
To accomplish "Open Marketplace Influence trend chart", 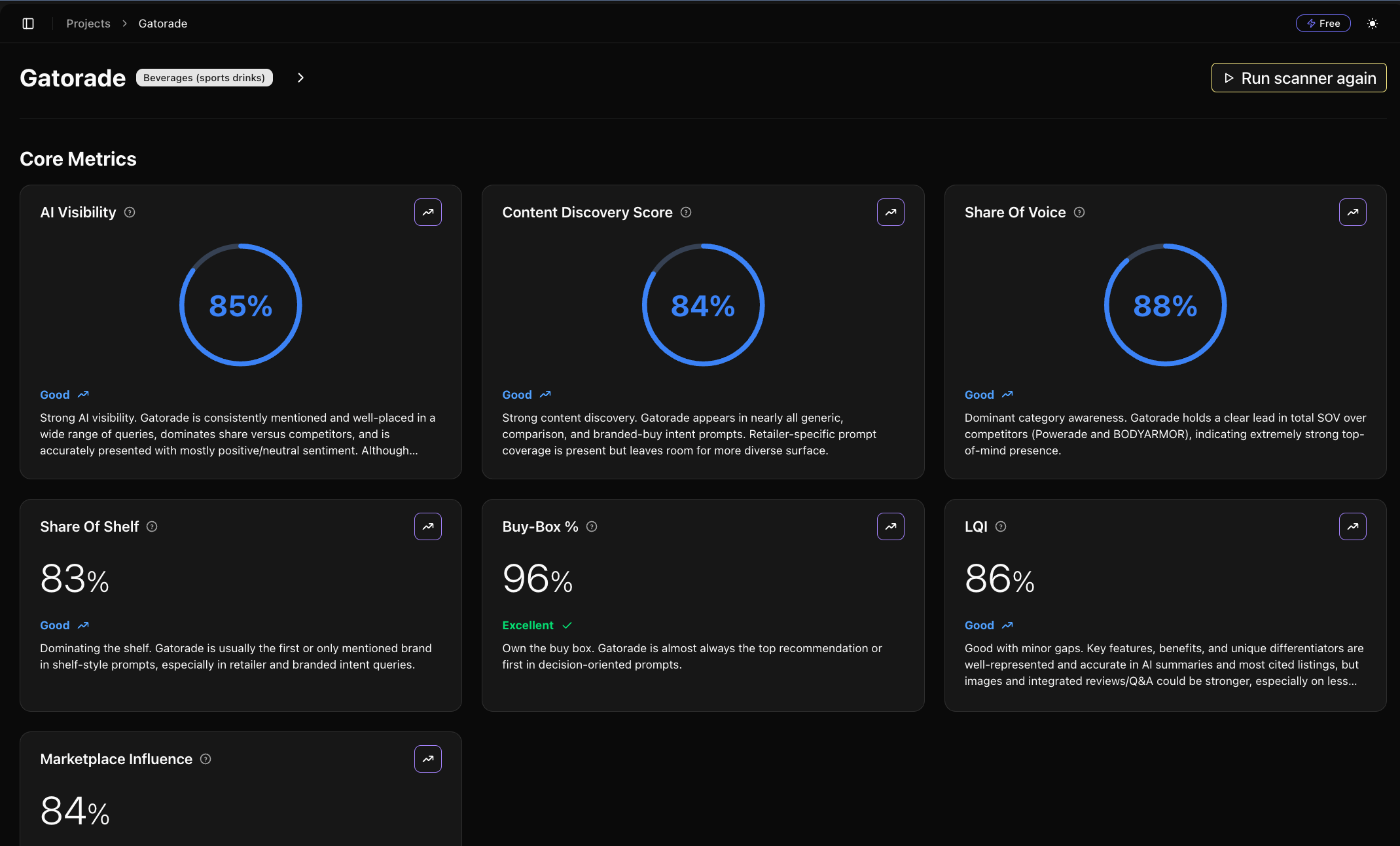I will click(428, 759).
